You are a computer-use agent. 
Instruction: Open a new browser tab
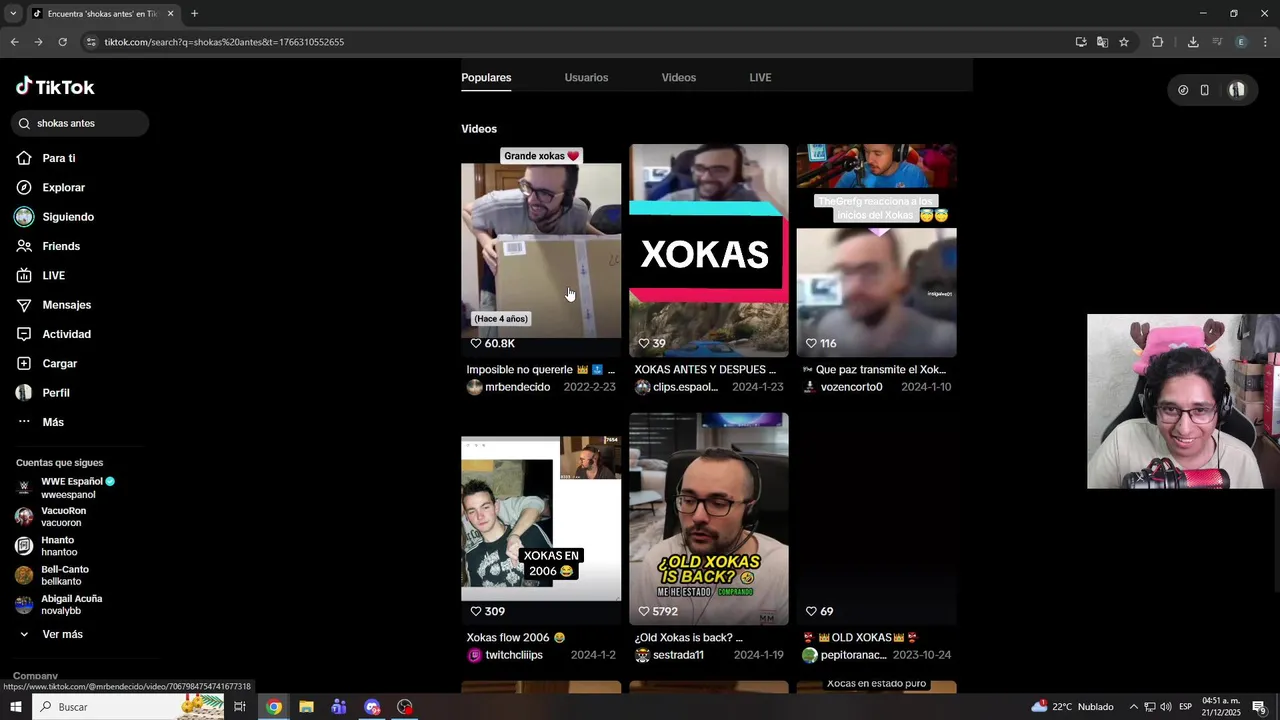pyautogui.click(x=194, y=14)
